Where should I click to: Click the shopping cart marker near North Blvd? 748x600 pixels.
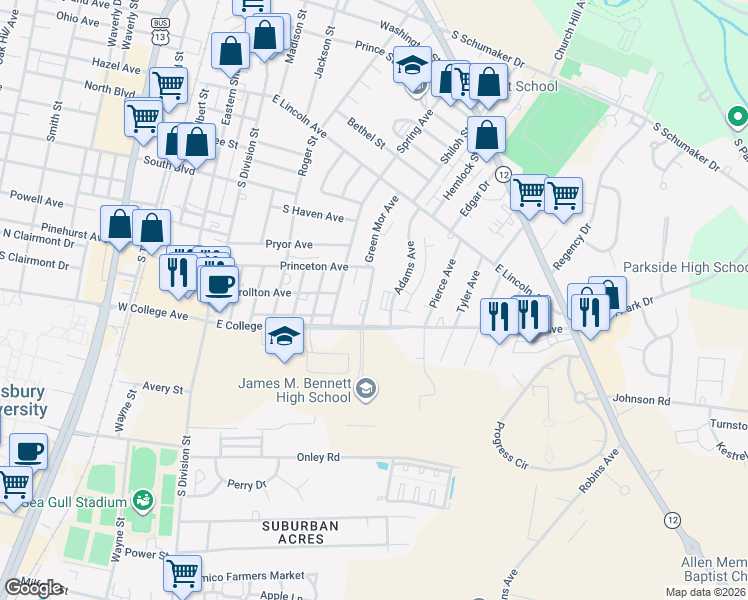[143, 121]
